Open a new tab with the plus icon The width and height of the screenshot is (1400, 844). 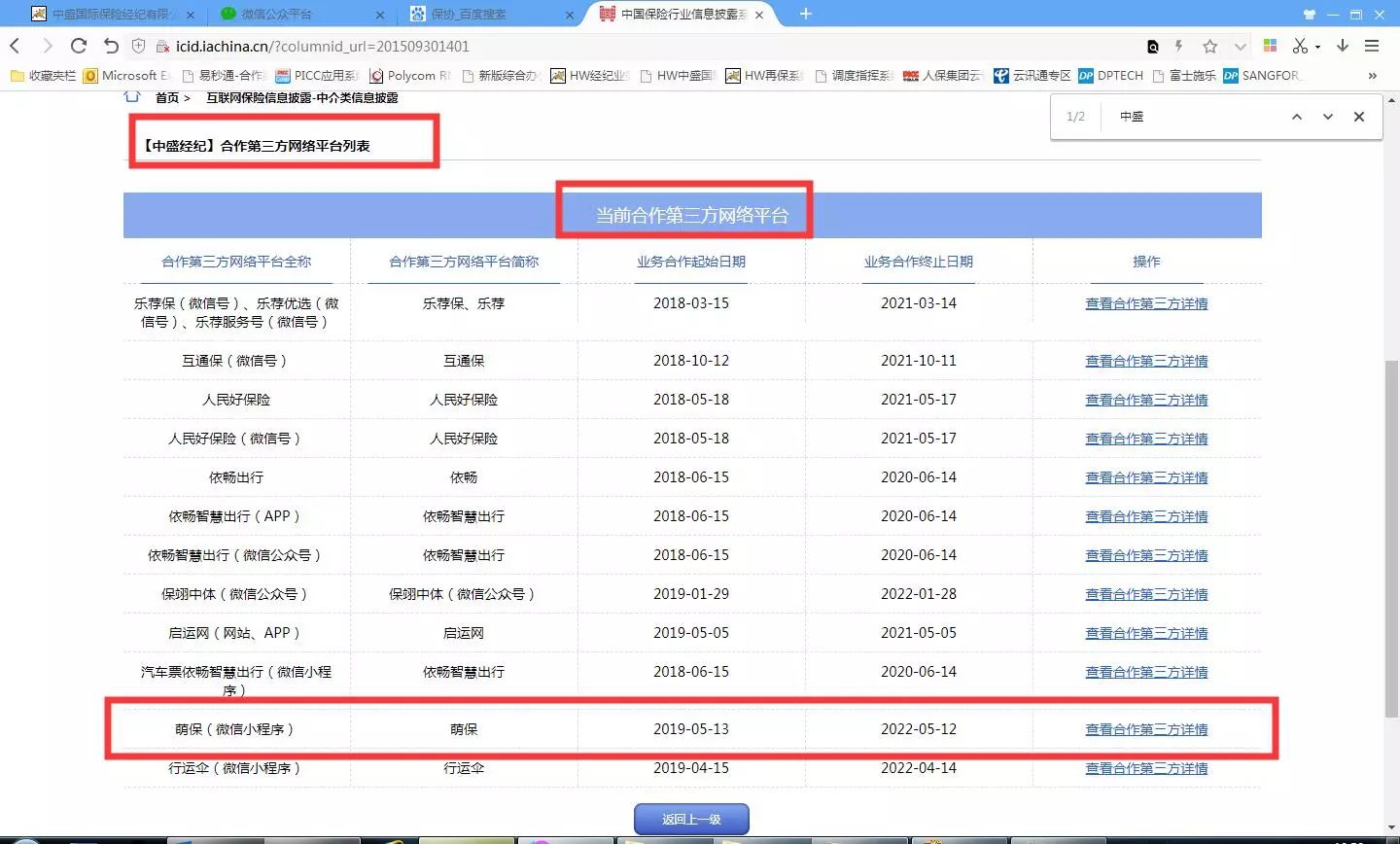pyautogui.click(x=805, y=14)
